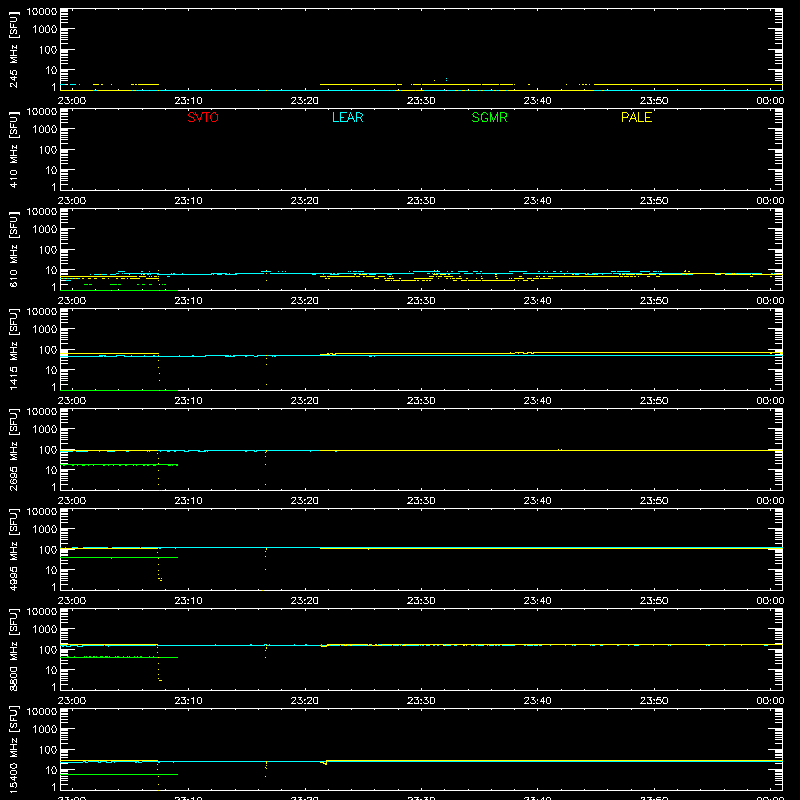The width and height of the screenshot is (800, 800).
Task: Click the cyan LEAR station label
Action: pyautogui.click(x=347, y=117)
